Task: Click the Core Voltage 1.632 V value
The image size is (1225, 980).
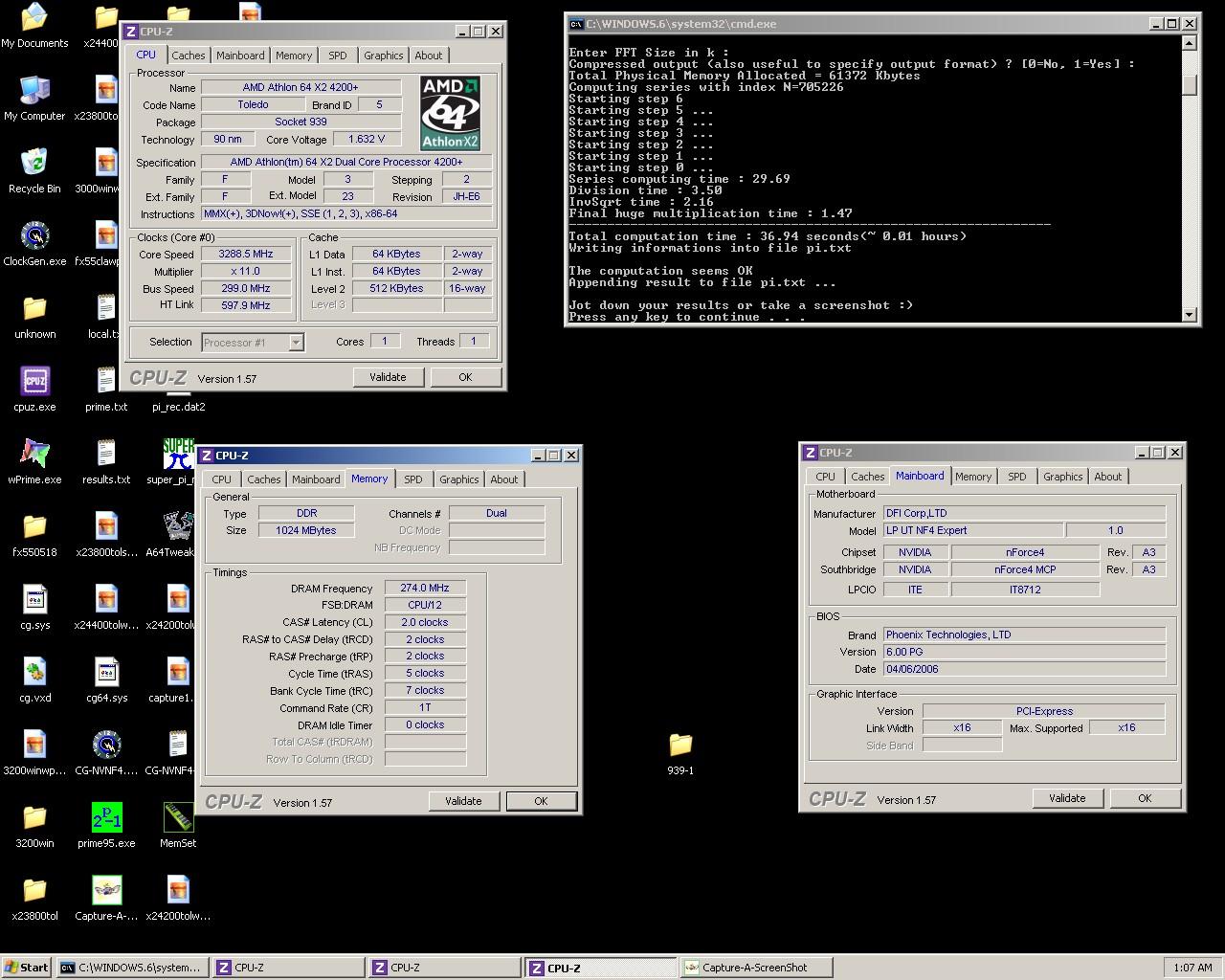Action: [x=366, y=140]
